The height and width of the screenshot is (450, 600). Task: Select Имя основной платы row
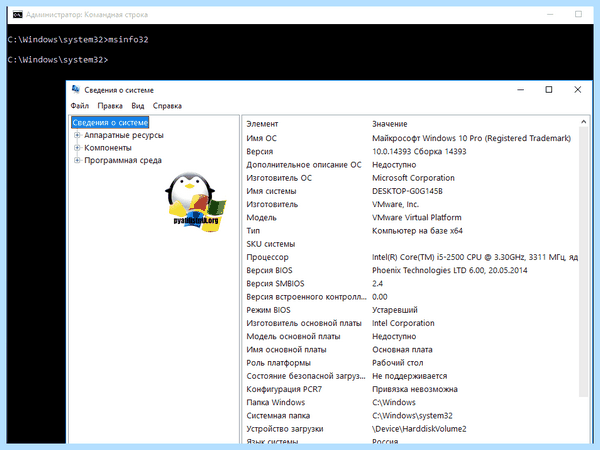(x=411, y=349)
